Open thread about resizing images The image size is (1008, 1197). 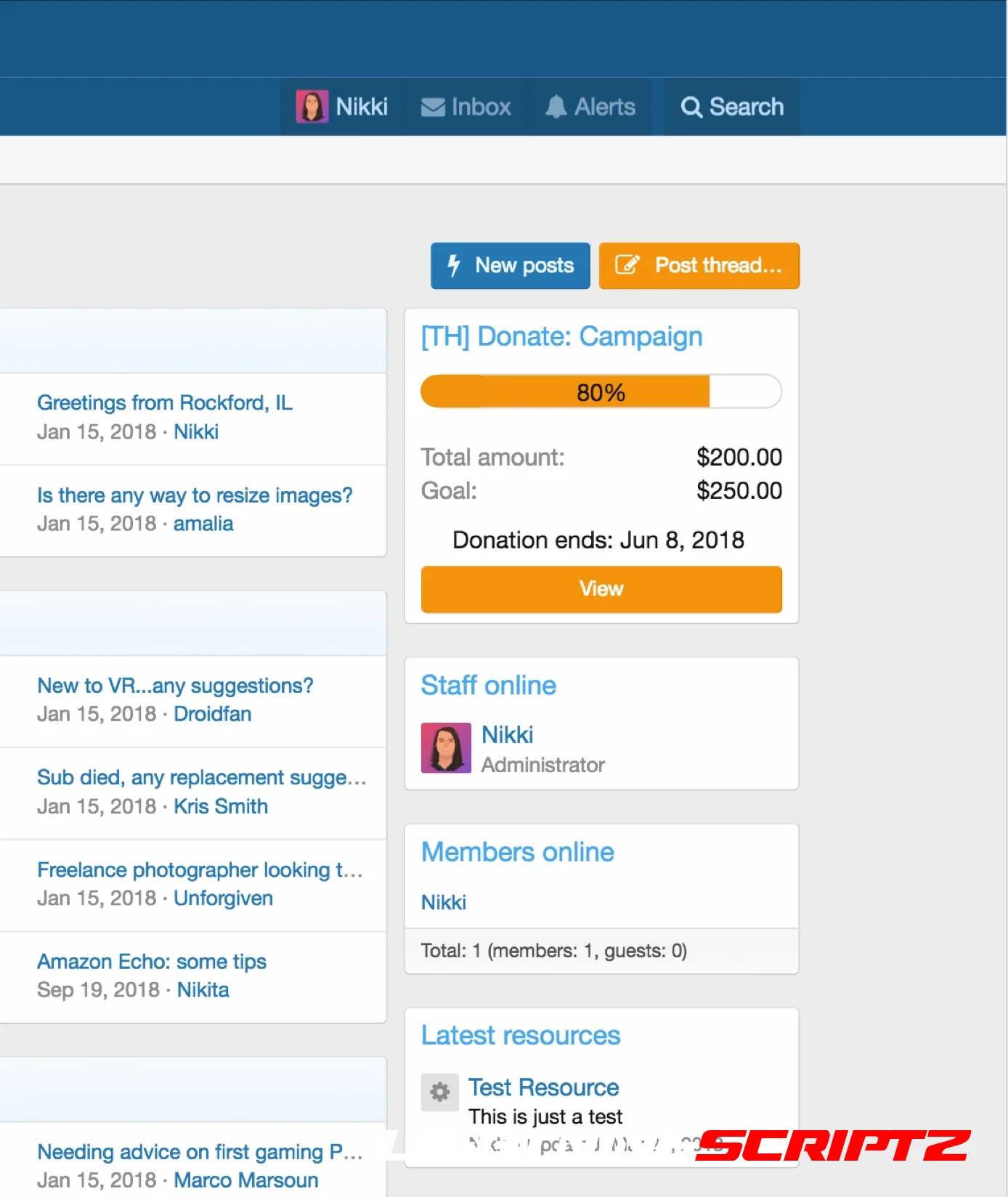click(195, 495)
